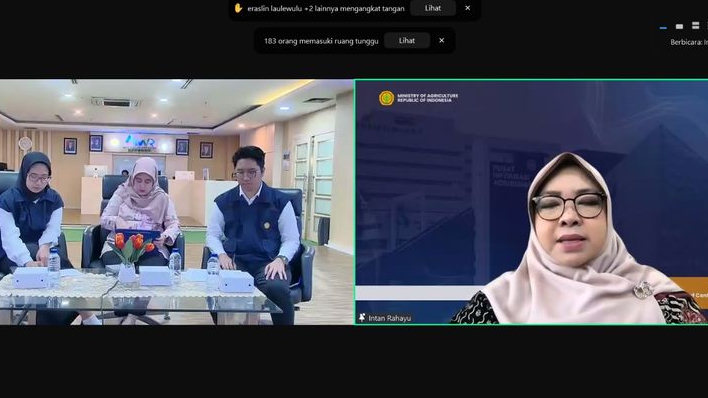Select the single small thumbnail view icon
The height and width of the screenshot is (398, 708).
(x=679, y=27)
